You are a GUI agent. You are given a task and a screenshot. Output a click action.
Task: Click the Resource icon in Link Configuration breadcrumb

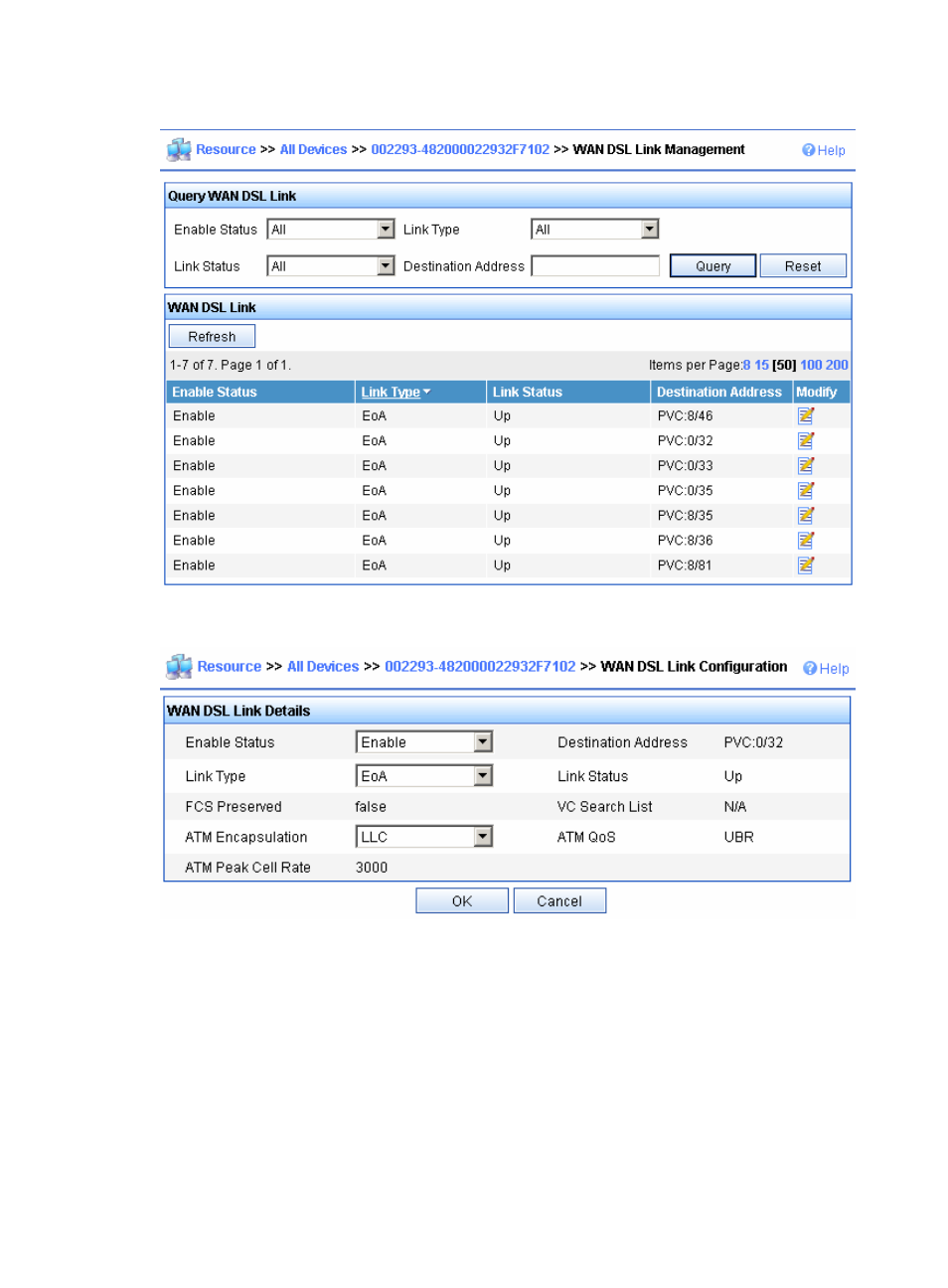(x=179, y=666)
